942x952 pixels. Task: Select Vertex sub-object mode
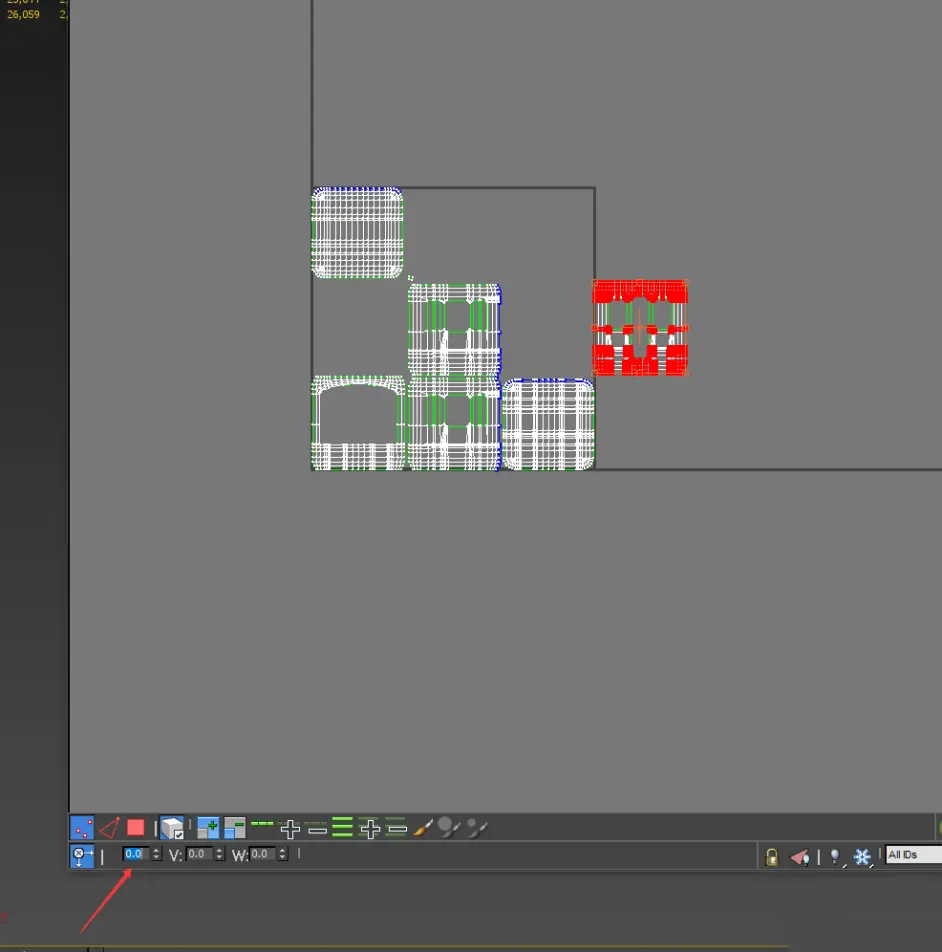coord(82,828)
